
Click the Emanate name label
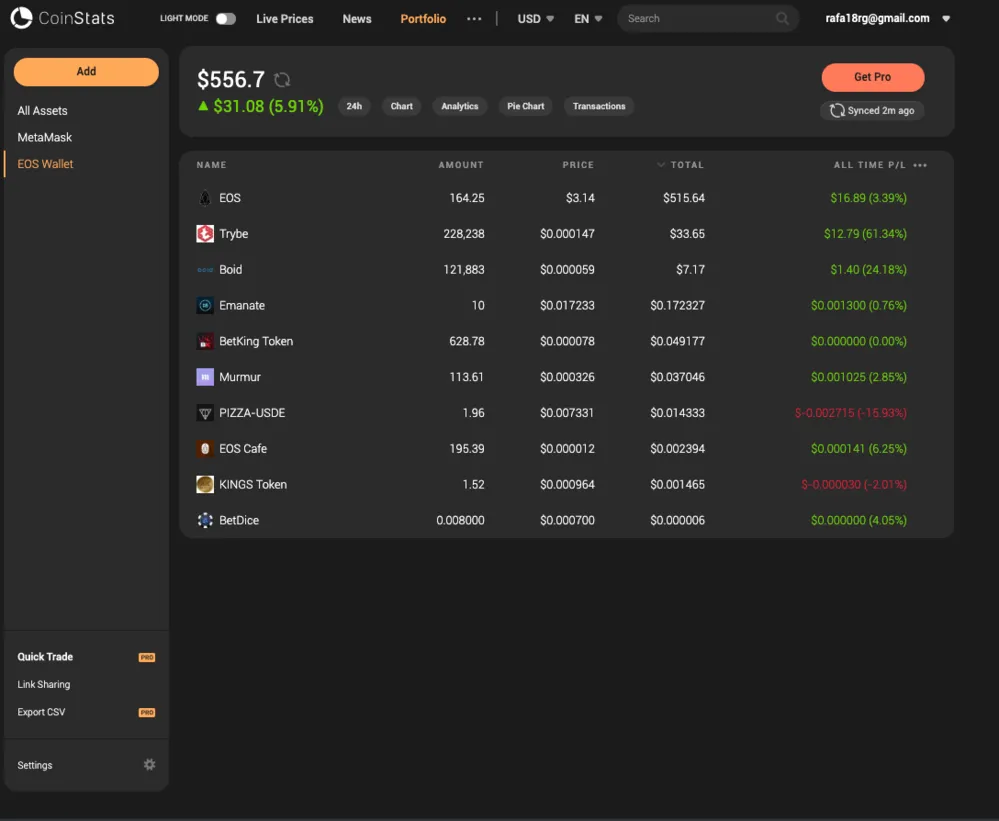(241, 305)
